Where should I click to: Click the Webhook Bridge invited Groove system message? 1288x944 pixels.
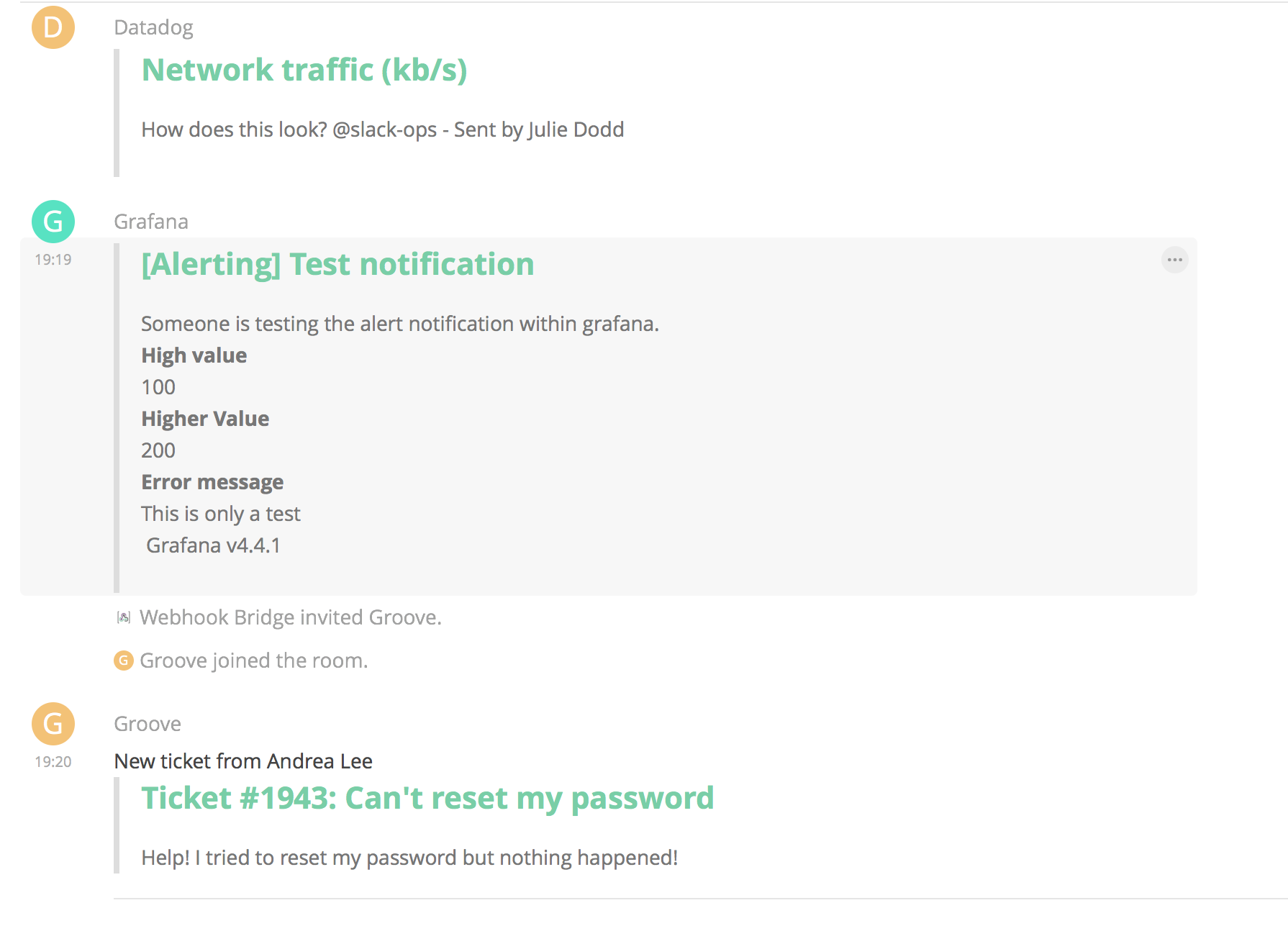291,617
